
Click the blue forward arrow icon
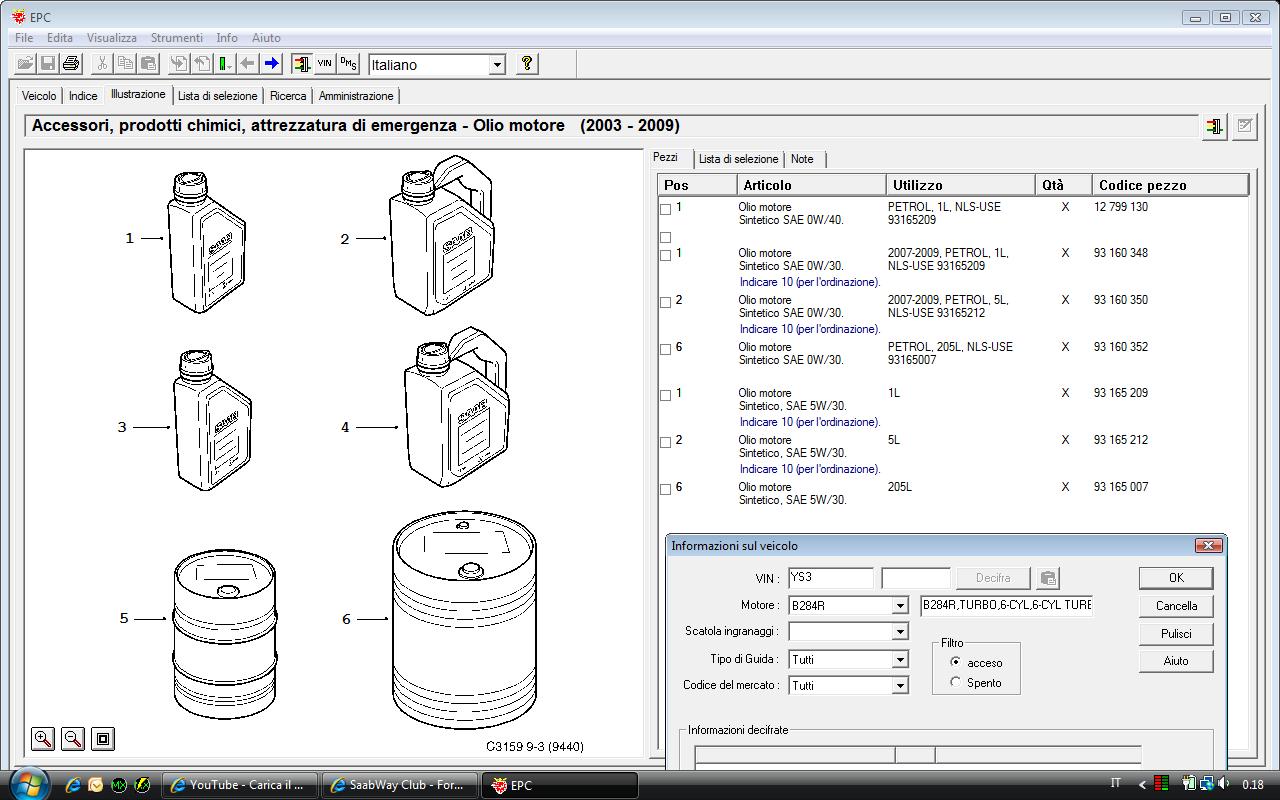(271, 64)
